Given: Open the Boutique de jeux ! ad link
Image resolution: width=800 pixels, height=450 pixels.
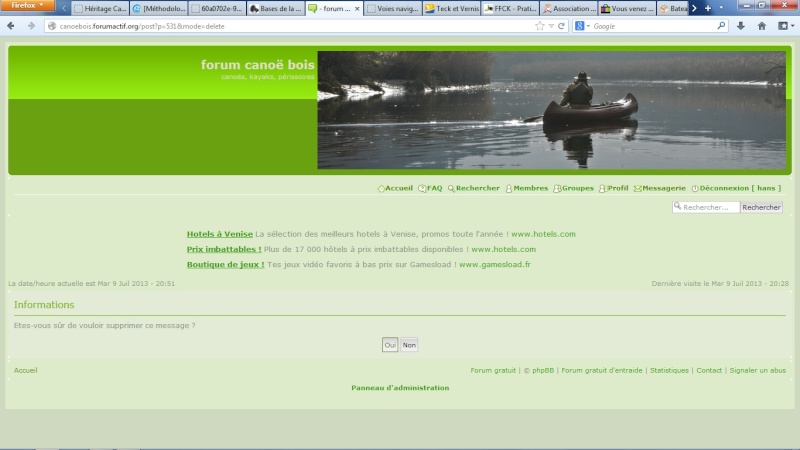Looking at the screenshot, I should click(226, 265).
